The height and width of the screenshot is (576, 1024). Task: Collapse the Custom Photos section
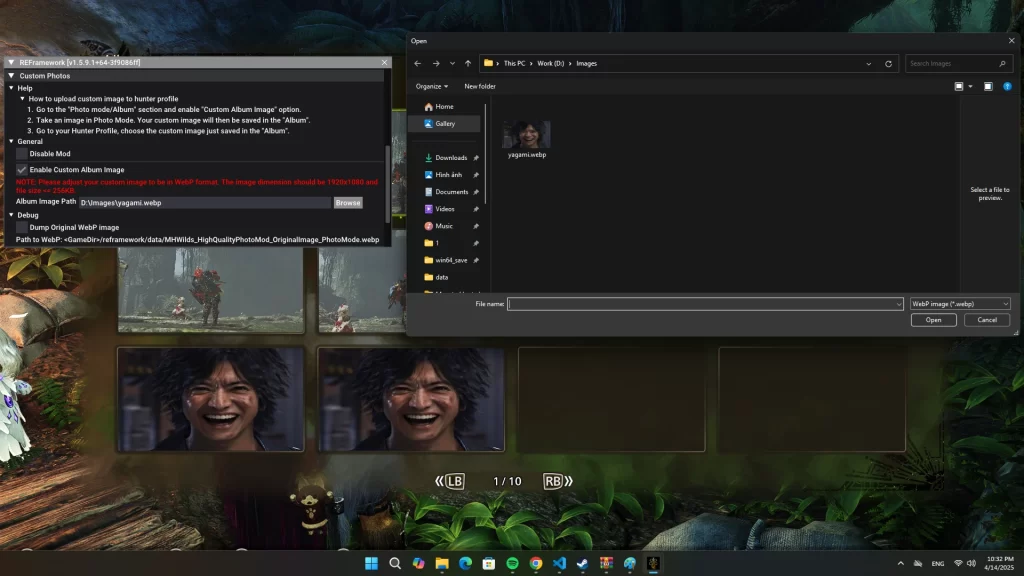11,76
